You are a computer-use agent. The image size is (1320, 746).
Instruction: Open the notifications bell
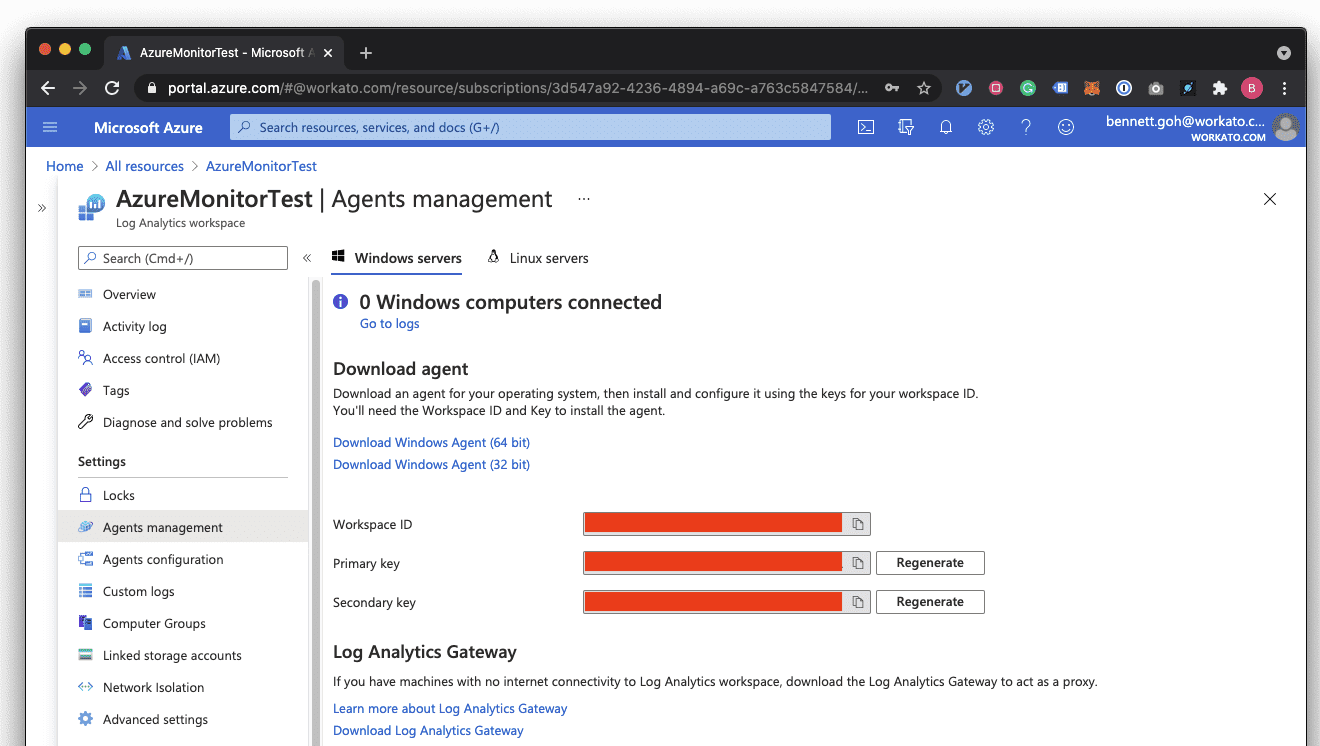coord(946,127)
